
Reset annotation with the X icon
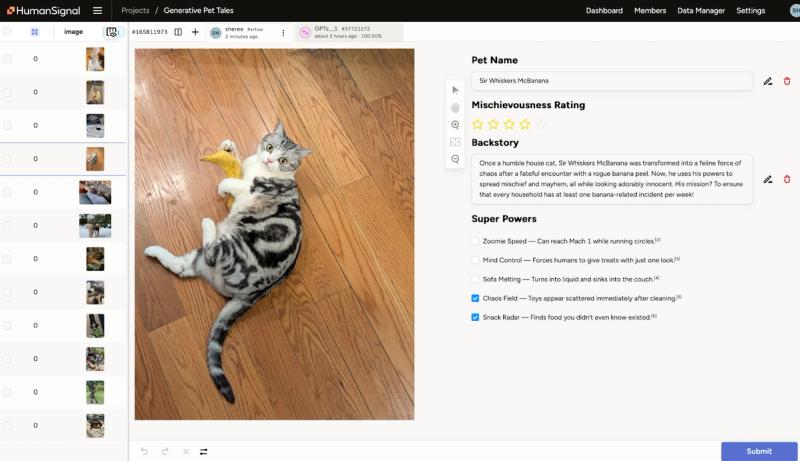(186, 451)
